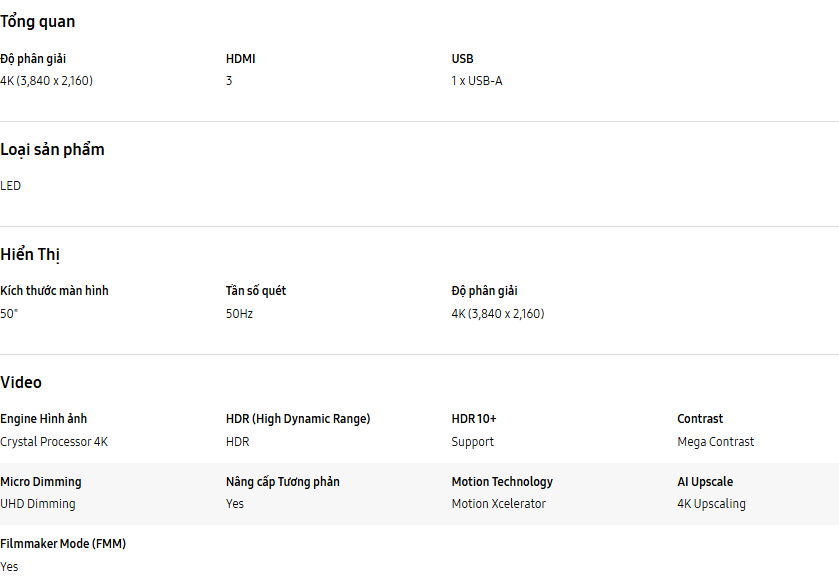The height and width of the screenshot is (583, 839).
Task: Click the Engine Hình ảnh label
Action: 43,419
